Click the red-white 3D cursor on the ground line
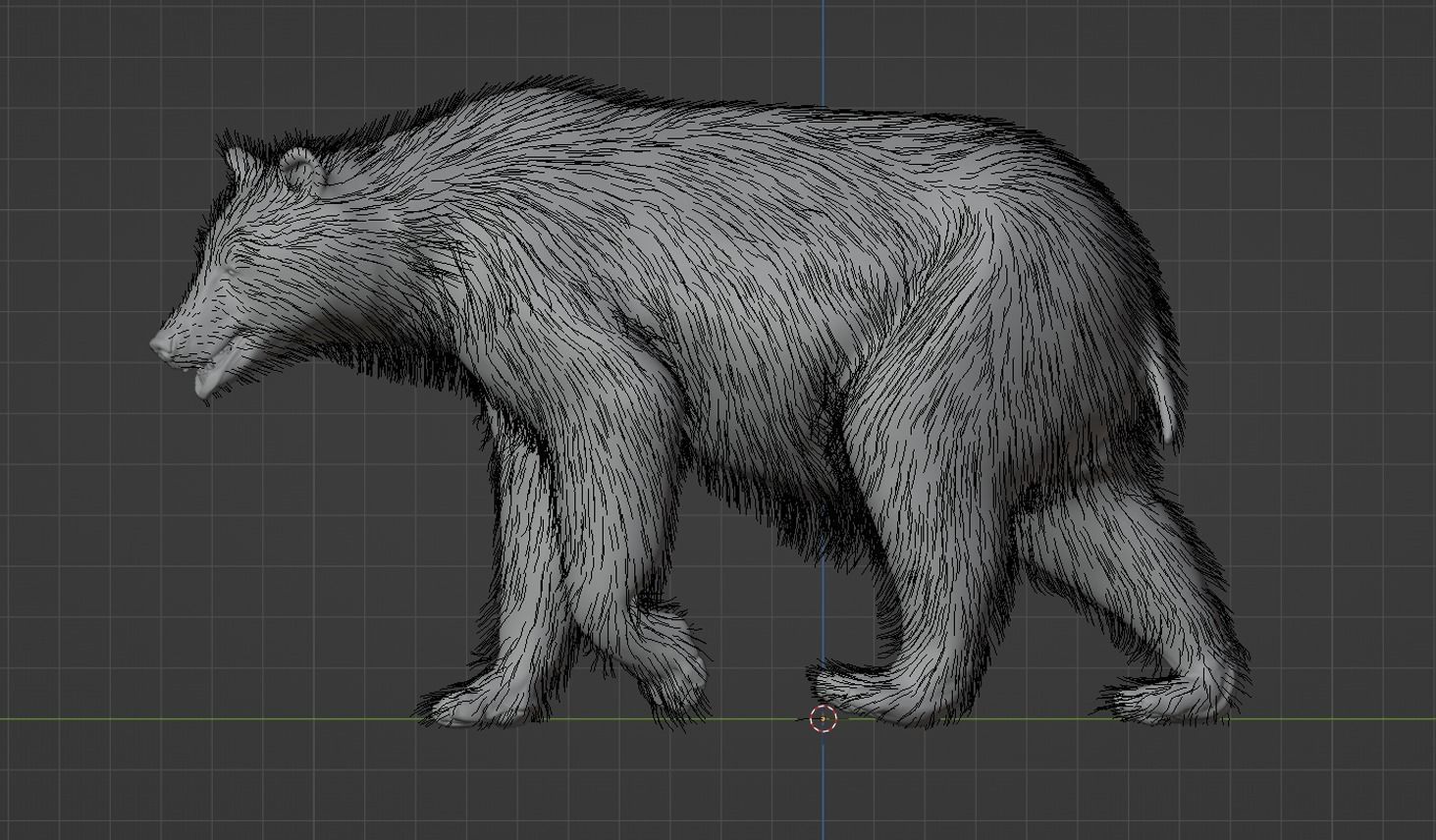Viewport: 1436px width, 840px height. pos(823,718)
